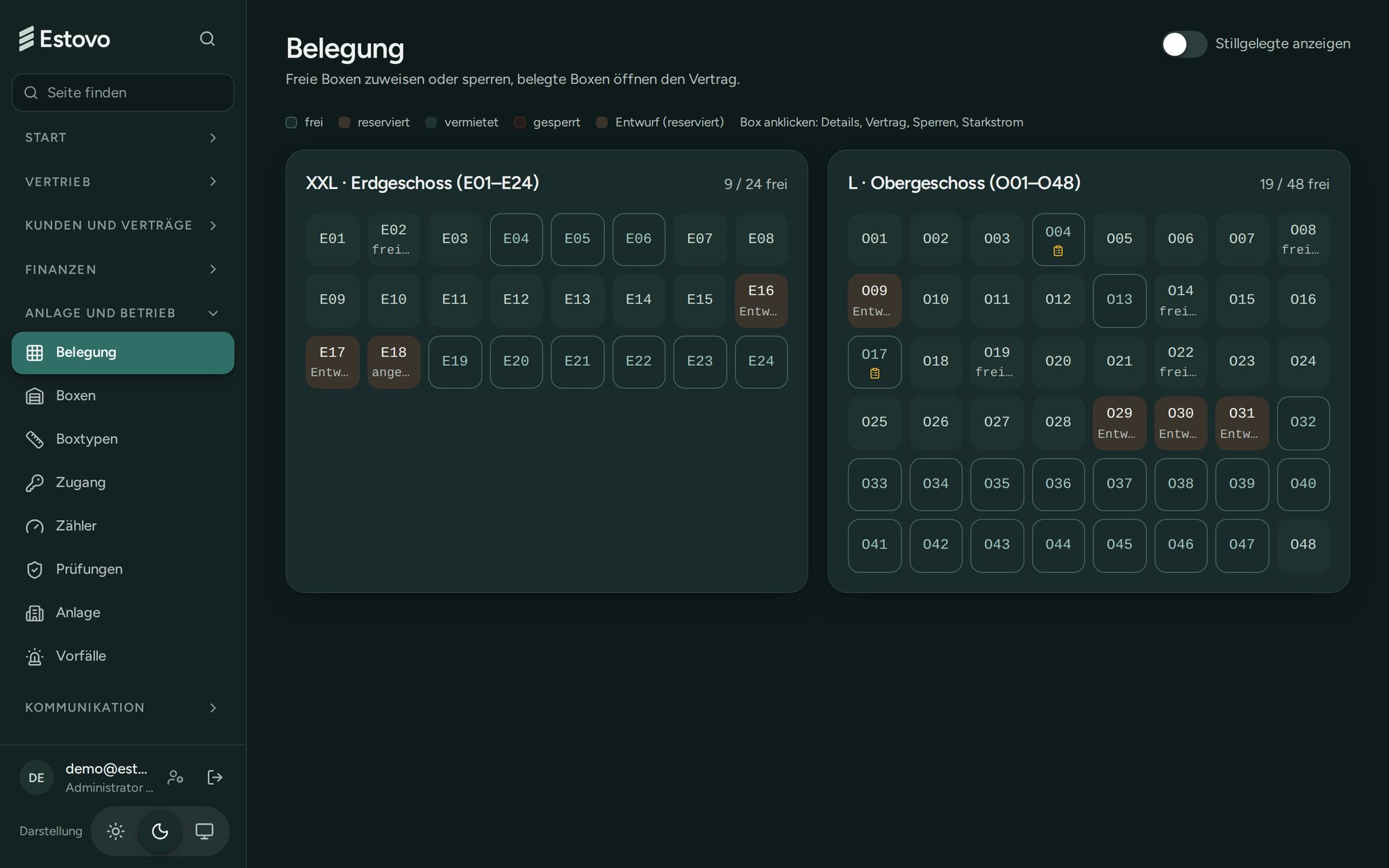Image resolution: width=1389 pixels, height=868 pixels.
Task: Expand the VERTRIEB section
Action: pos(122,182)
